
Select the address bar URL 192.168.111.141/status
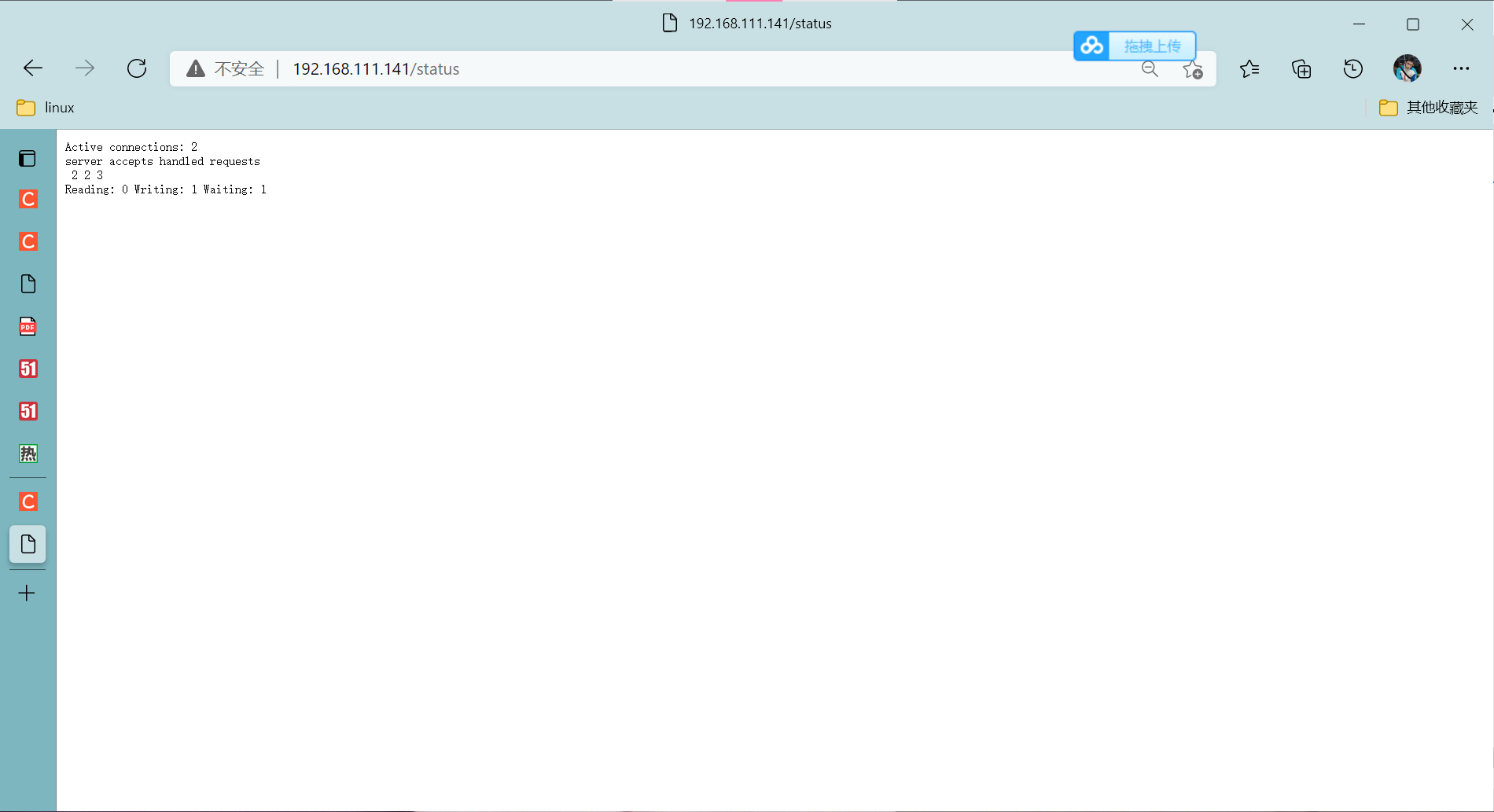point(376,69)
